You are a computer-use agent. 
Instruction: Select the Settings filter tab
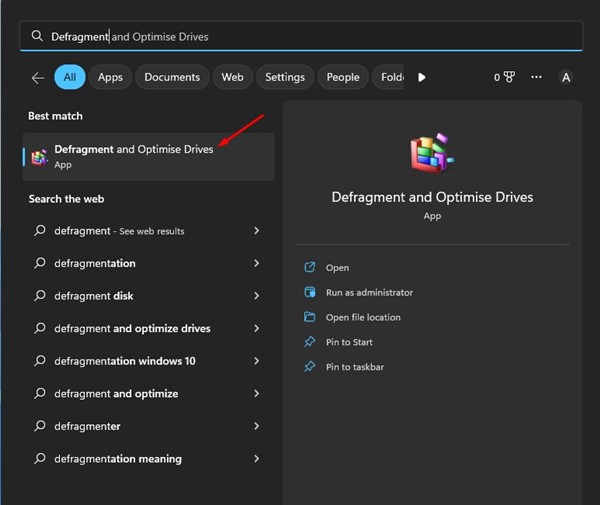[x=285, y=77]
